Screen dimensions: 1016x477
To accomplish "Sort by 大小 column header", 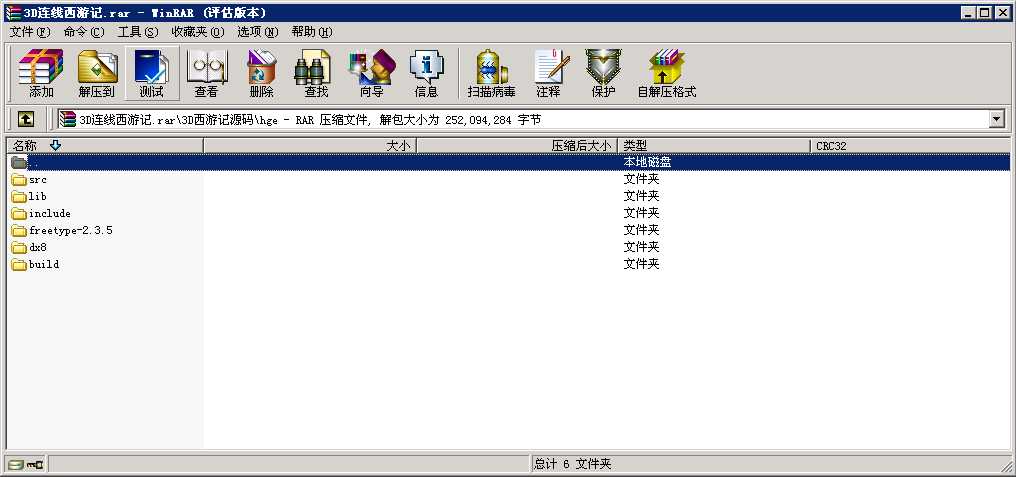I will [310, 146].
